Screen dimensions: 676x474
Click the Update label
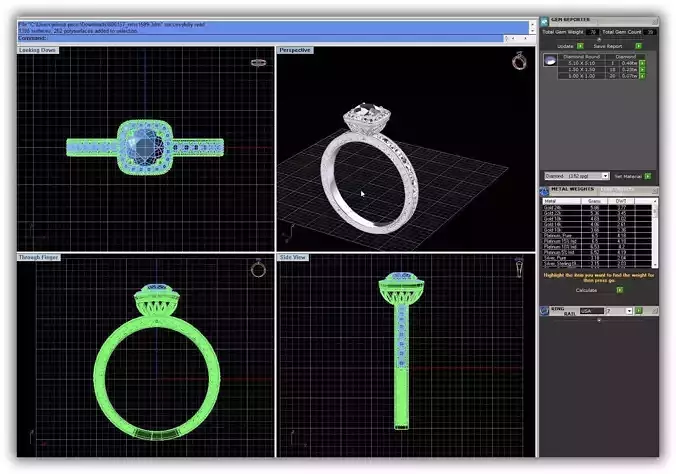(x=565, y=46)
